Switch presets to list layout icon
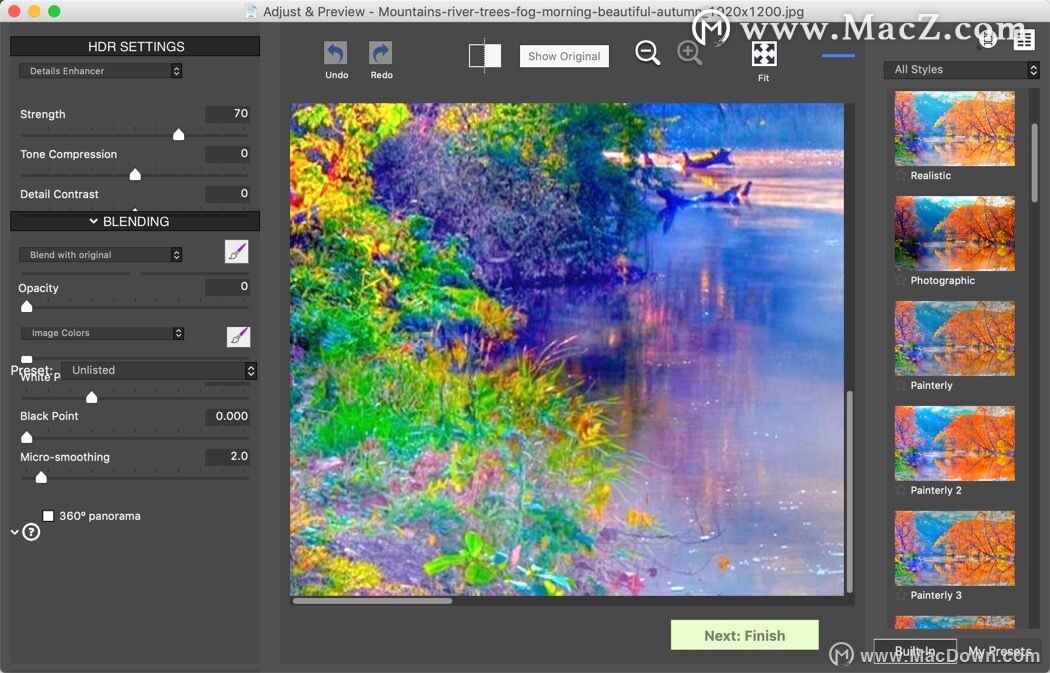 (x=1024, y=40)
